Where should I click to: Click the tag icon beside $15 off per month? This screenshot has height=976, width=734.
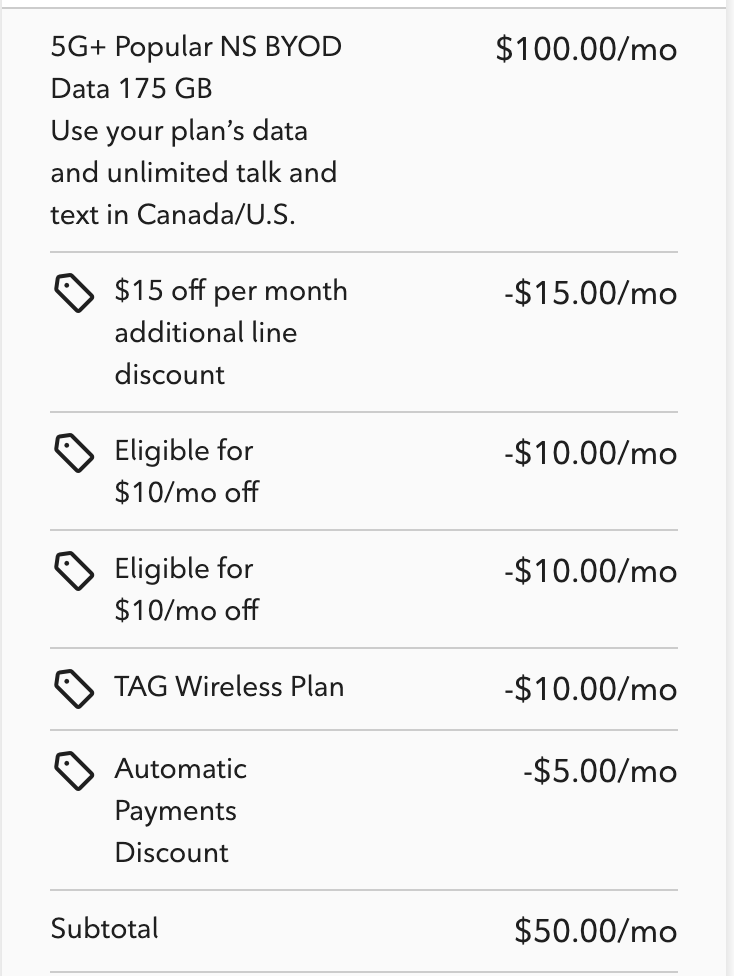coord(74,293)
